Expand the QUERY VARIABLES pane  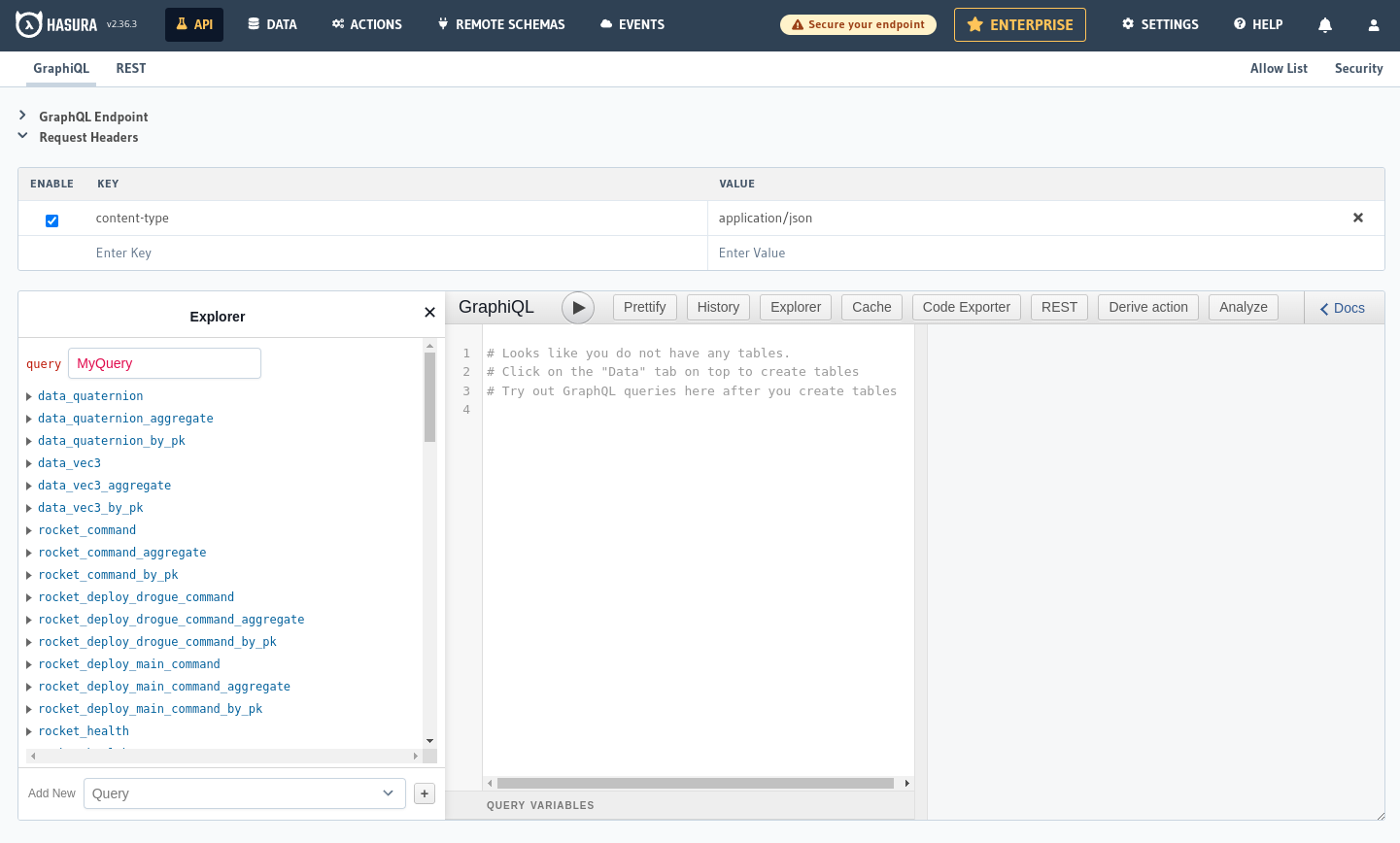[679, 805]
